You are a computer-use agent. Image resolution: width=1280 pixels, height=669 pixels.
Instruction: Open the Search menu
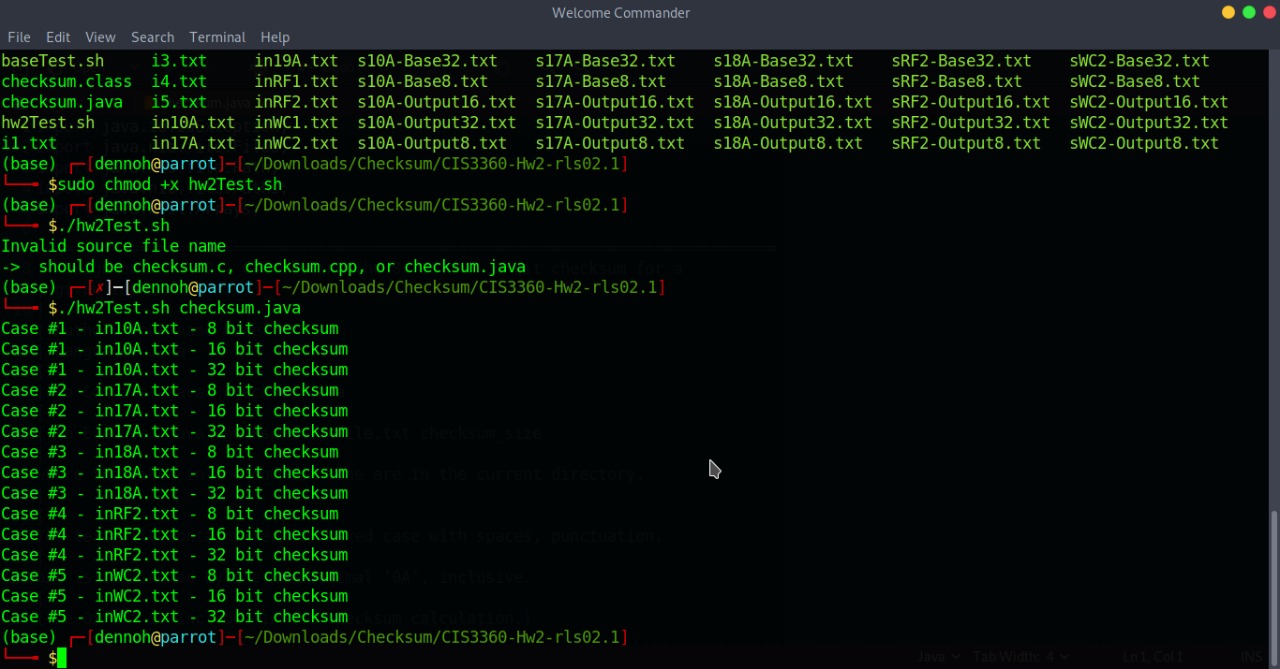point(152,37)
